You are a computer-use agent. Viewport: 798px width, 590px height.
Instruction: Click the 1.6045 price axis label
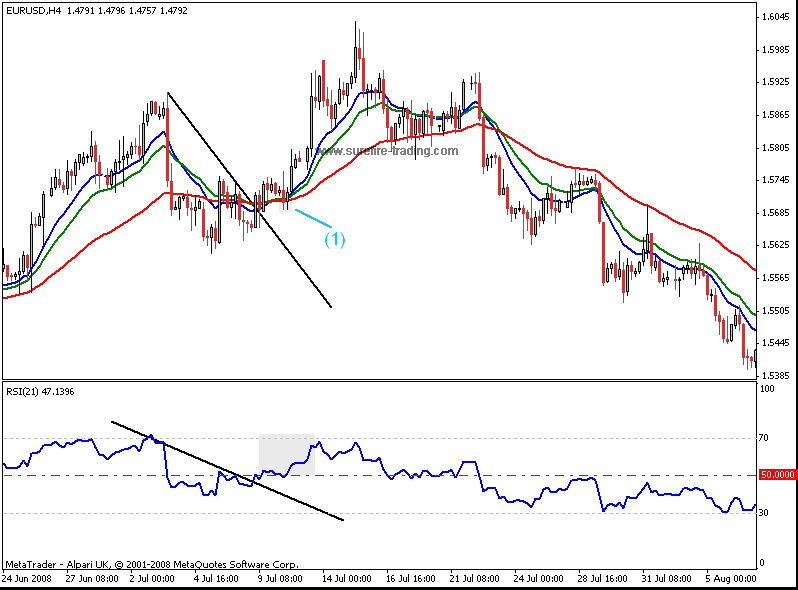click(776, 17)
